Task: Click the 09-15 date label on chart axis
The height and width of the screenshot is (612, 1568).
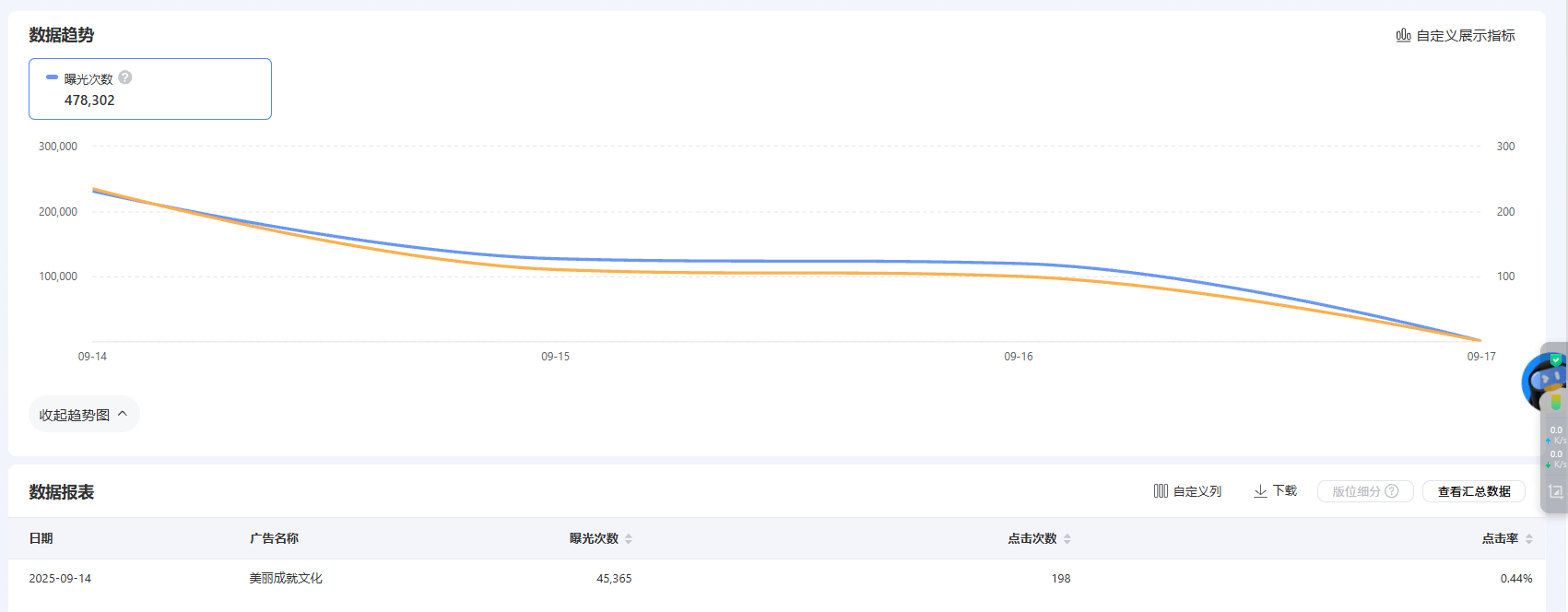Action: coord(555,357)
